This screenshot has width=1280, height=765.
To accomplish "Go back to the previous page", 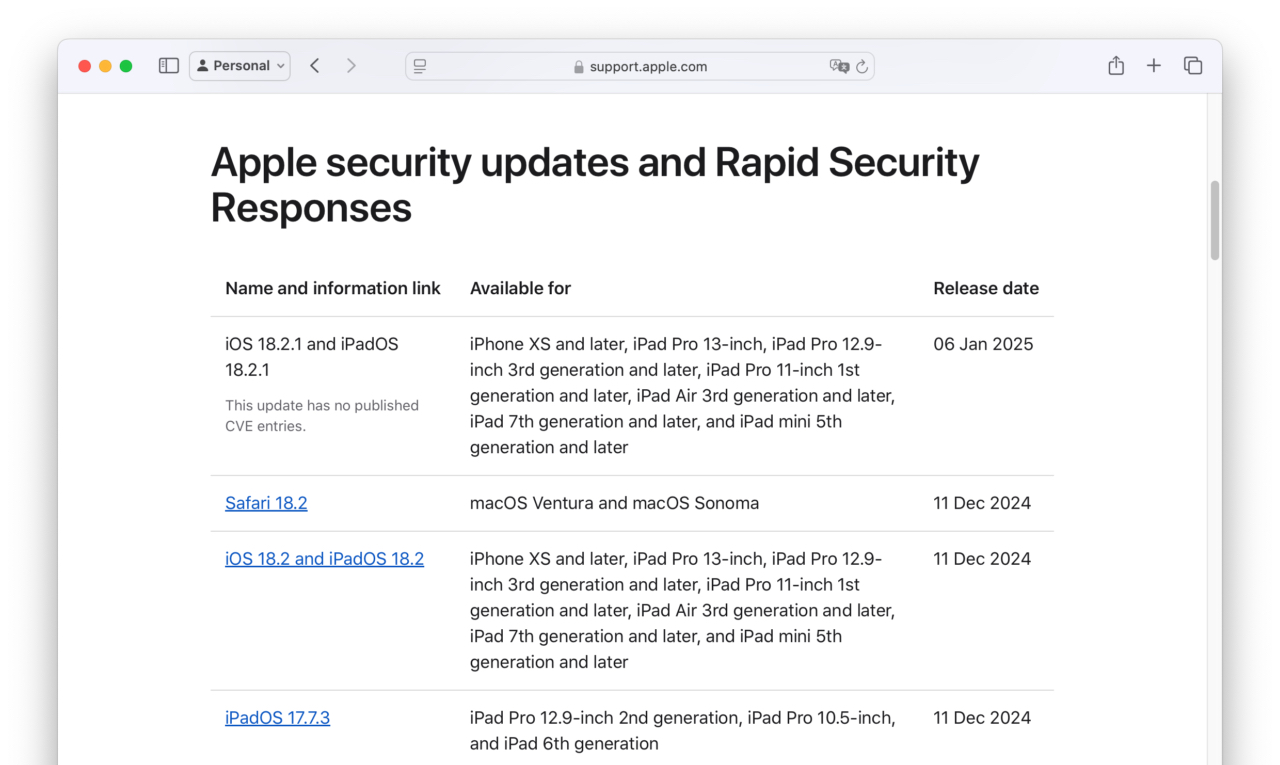I will point(315,66).
